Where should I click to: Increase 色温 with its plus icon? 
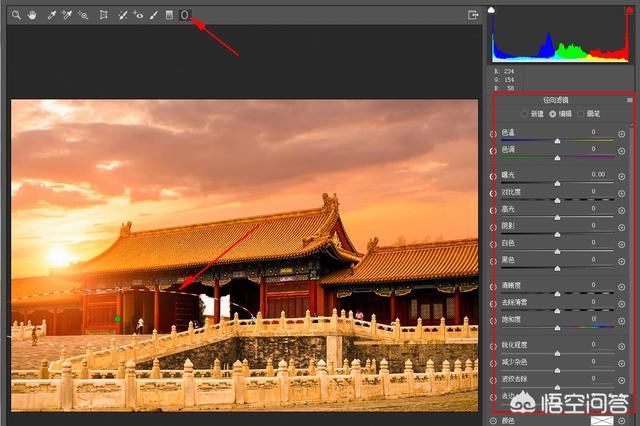coord(621,134)
